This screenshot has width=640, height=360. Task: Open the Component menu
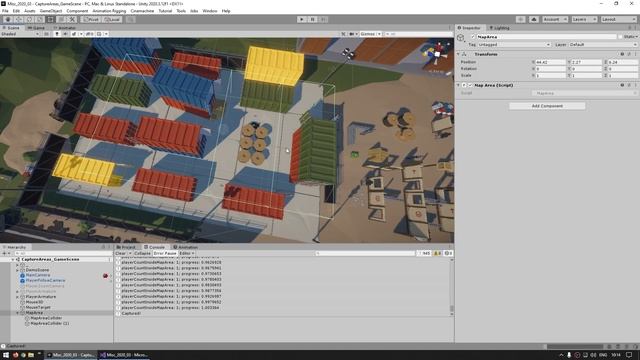coord(77,11)
